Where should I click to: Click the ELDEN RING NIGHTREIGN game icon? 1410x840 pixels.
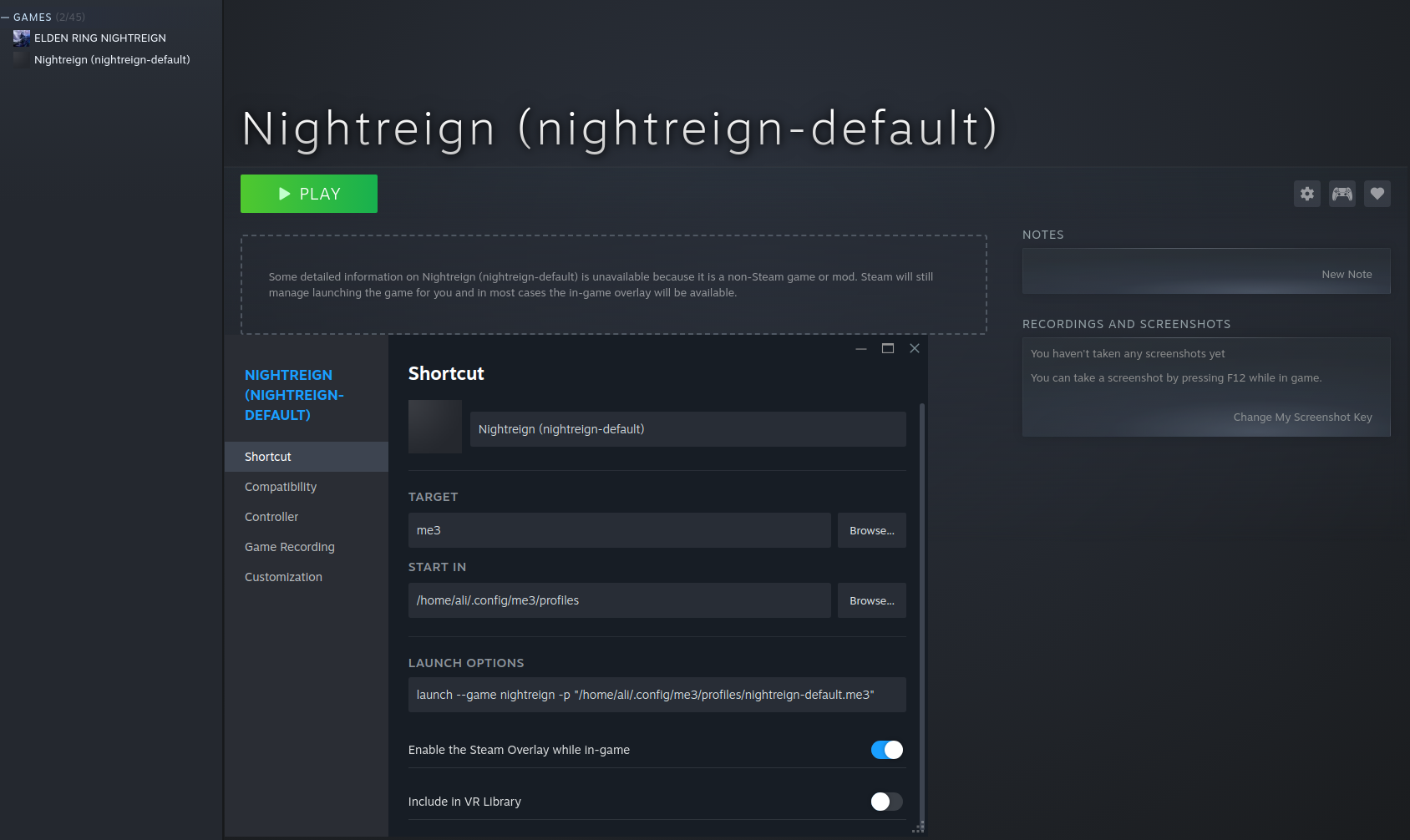(22, 38)
